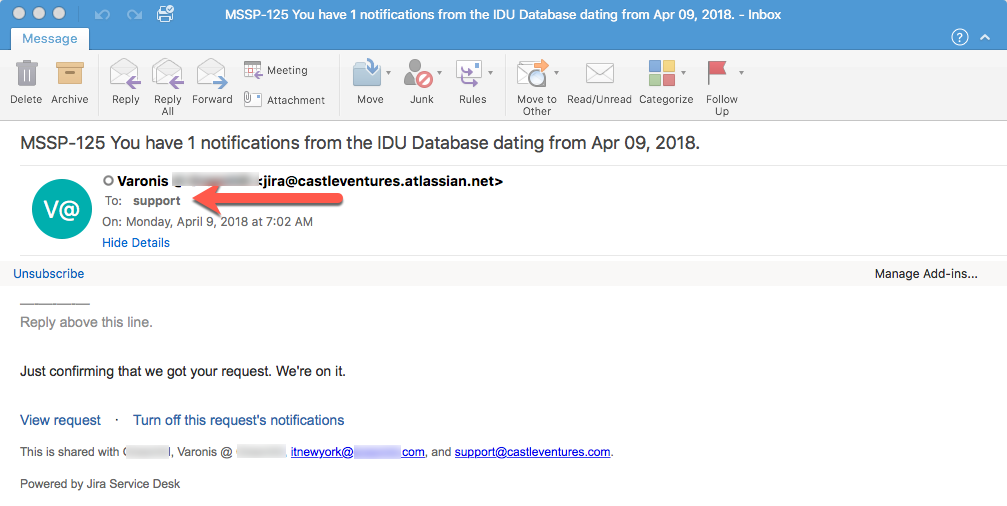Select the support recipient name
Screen dimensions: 1007x506
[x=157, y=201]
